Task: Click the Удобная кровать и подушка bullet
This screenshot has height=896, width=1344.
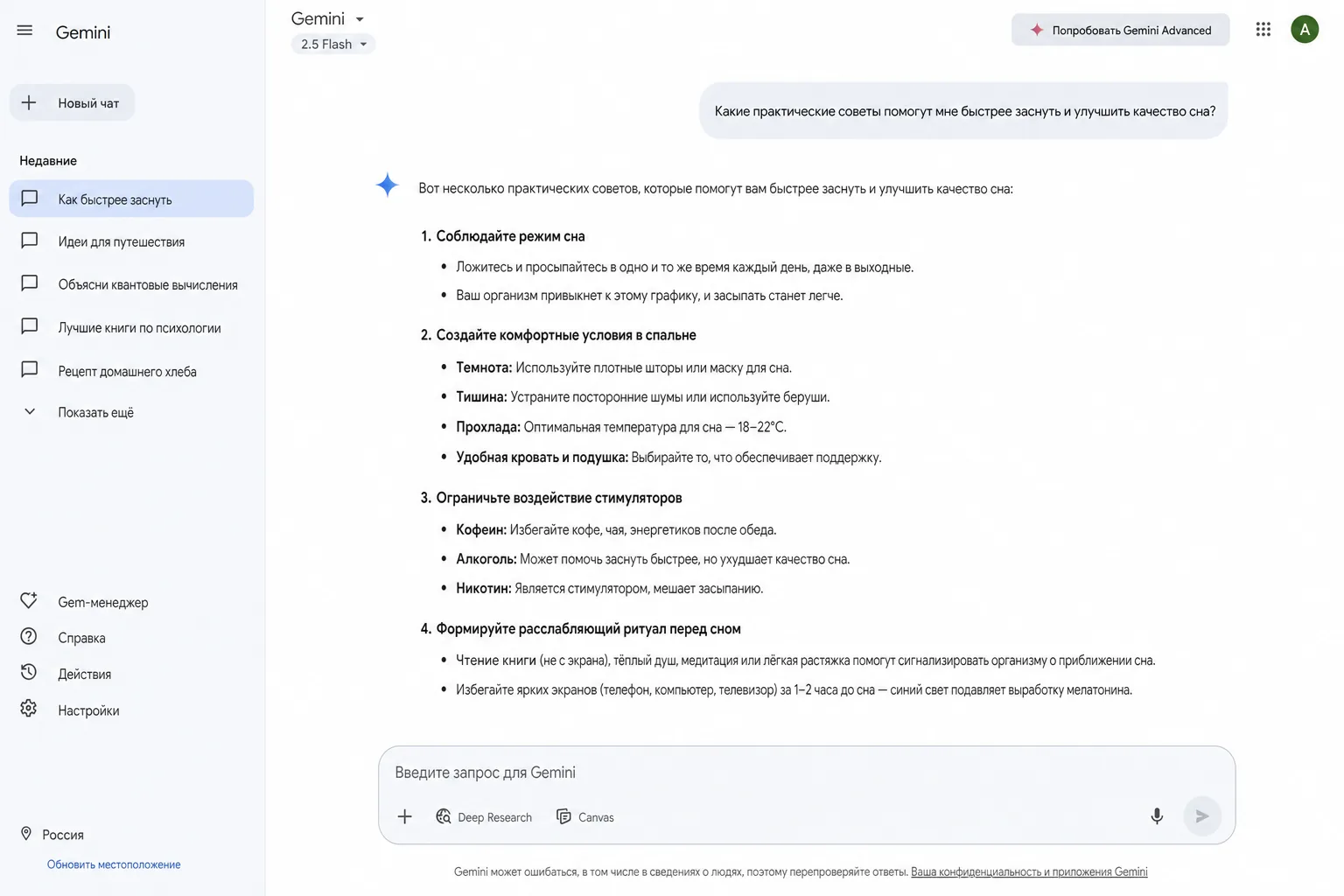Action: (668, 457)
